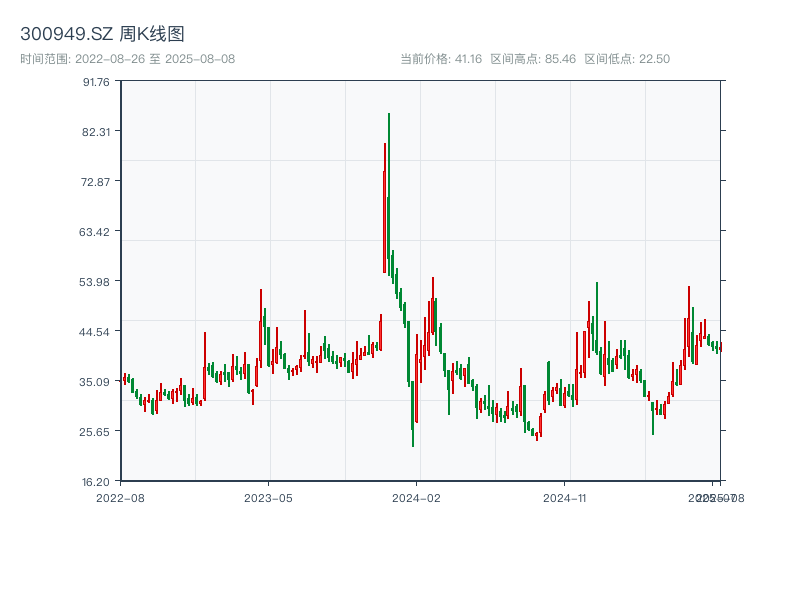Viewport: 800px width, 600px height.
Task: Select the 时间范围 2022-08-26 至 2025-08-08 text
Action: click(x=128, y=59)
